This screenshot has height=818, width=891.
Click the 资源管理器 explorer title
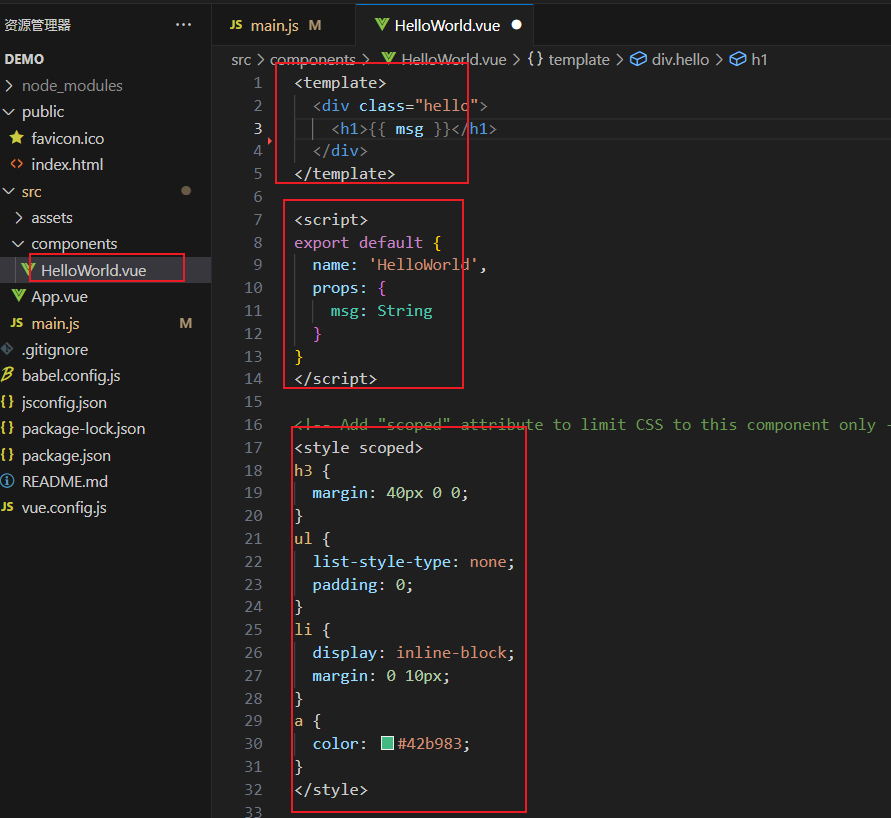coord(38,25)
